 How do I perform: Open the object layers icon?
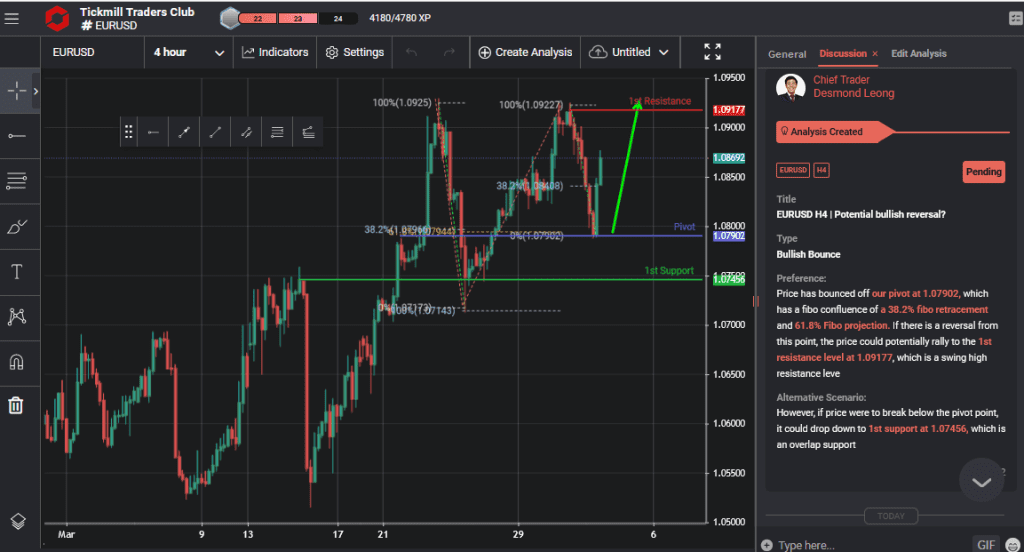tap(18, 521)
